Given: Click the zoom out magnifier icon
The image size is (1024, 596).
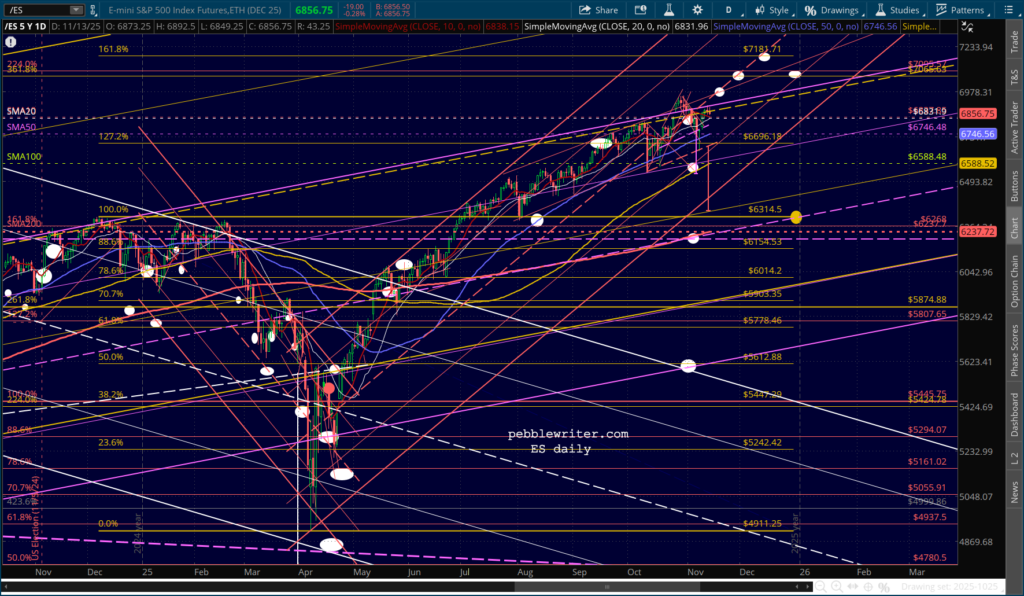Looking at the screenshot, I should tap(821, 587).
